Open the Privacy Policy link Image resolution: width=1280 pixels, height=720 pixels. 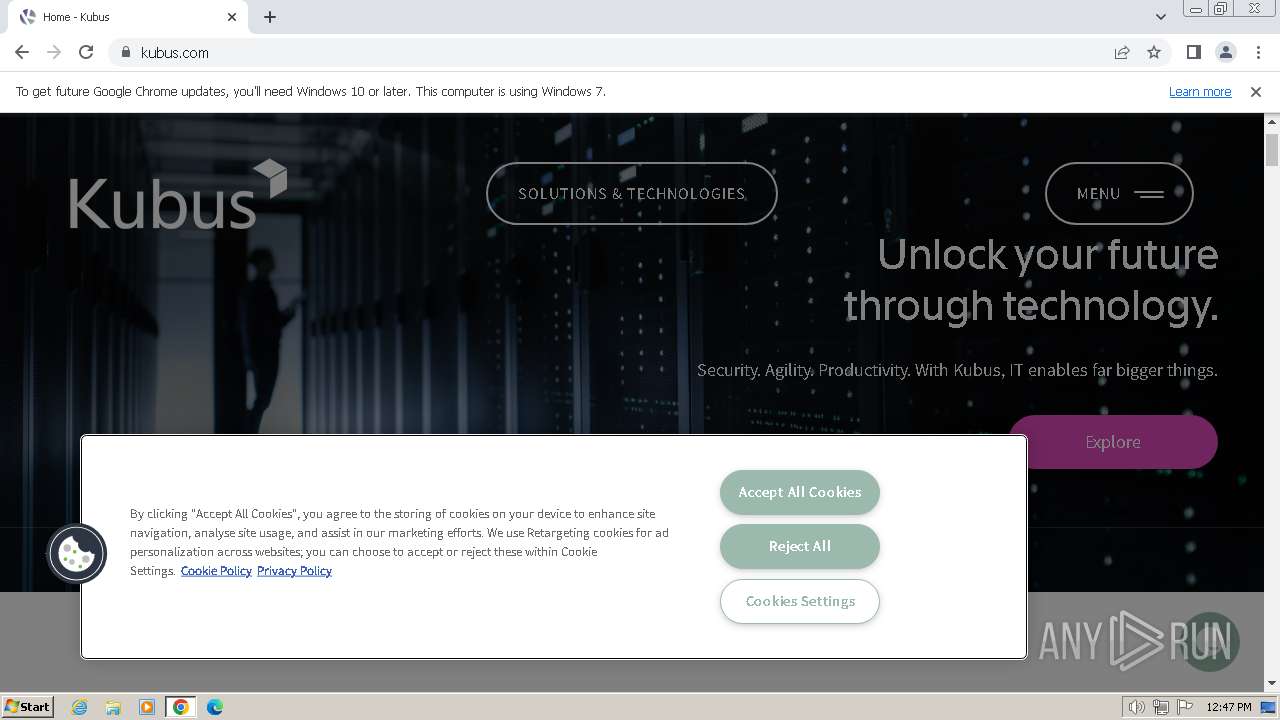coord(294,571)
